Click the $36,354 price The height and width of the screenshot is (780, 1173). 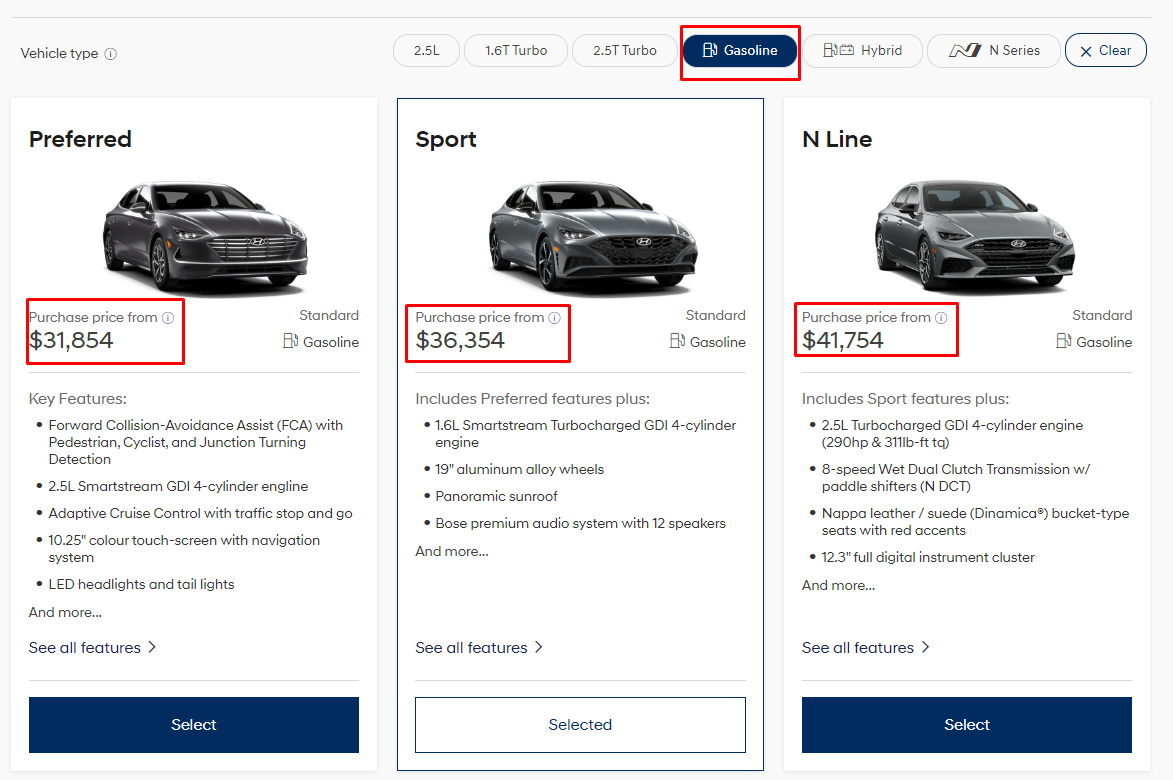460,340
